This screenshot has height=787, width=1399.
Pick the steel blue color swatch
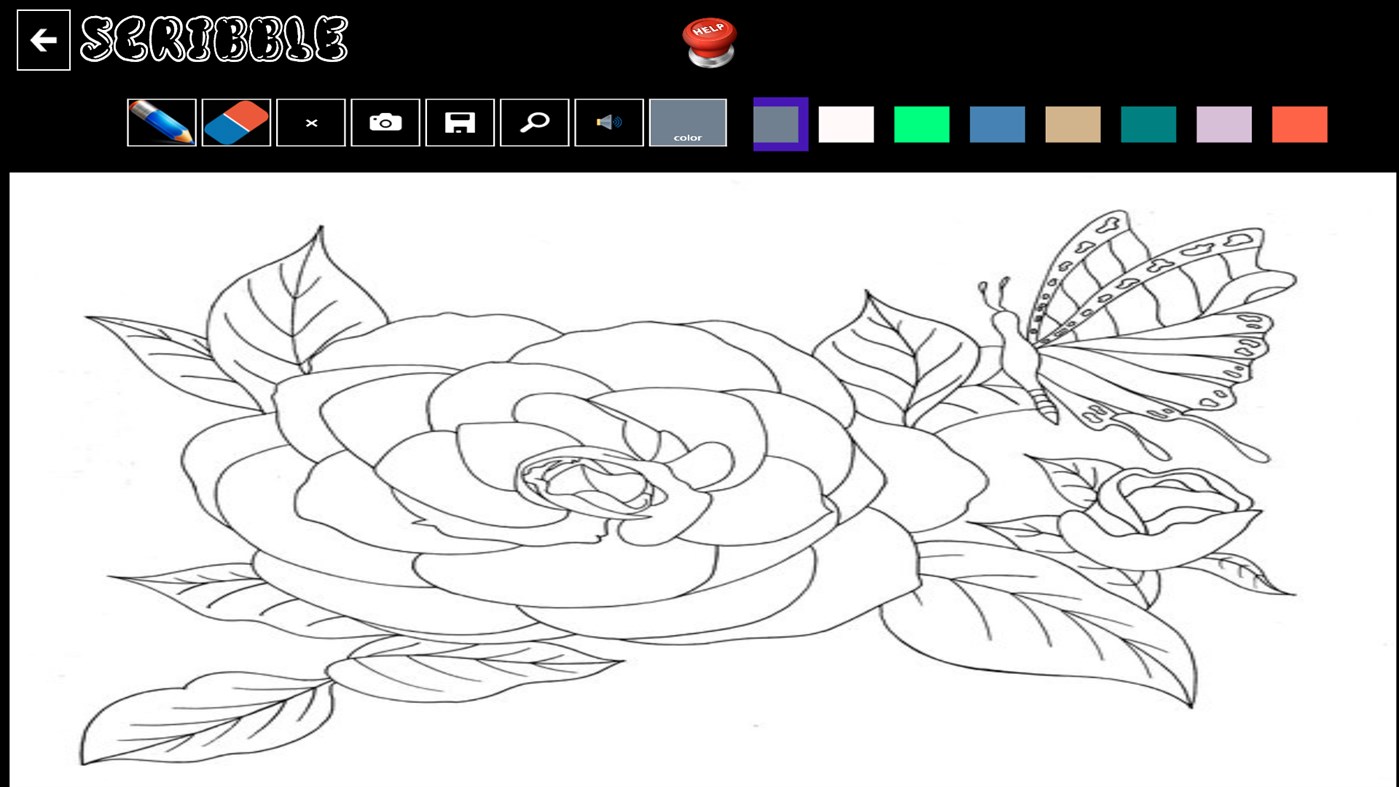coord(997,124)
